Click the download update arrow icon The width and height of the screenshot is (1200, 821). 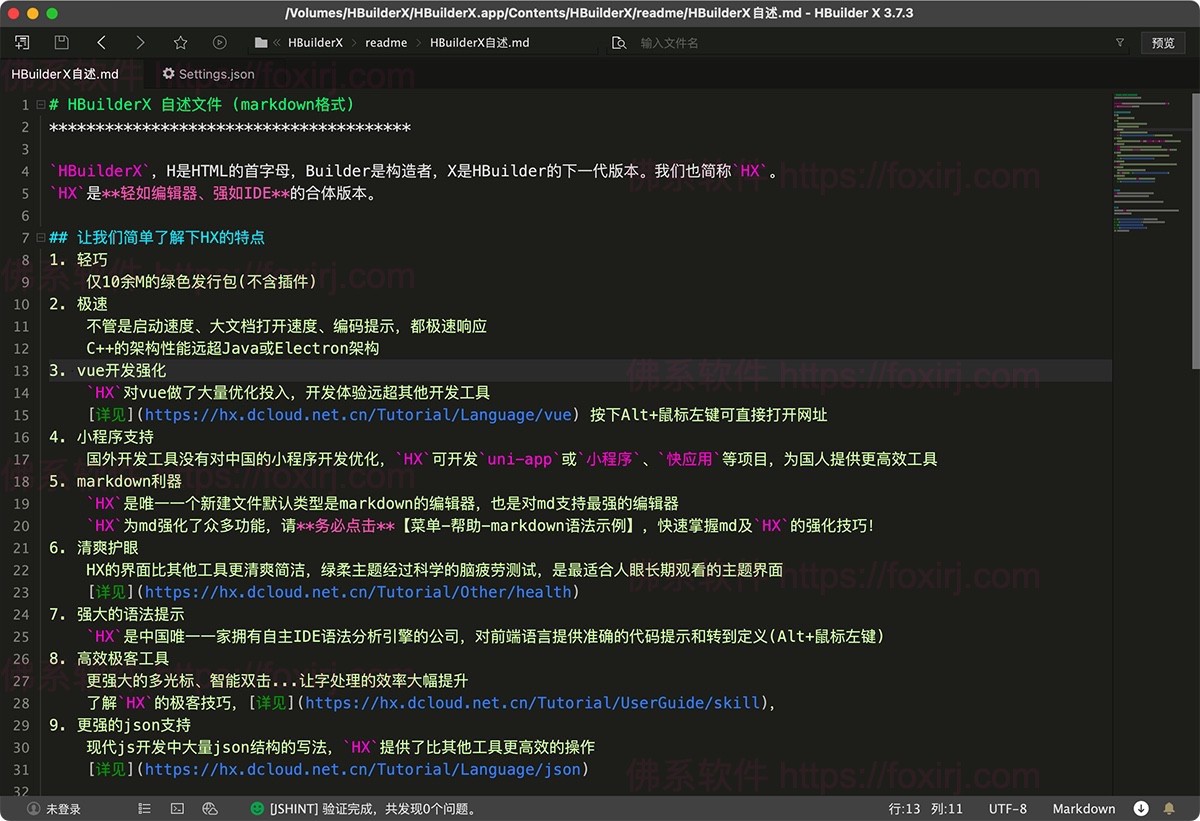click(x=1140, y=808)
